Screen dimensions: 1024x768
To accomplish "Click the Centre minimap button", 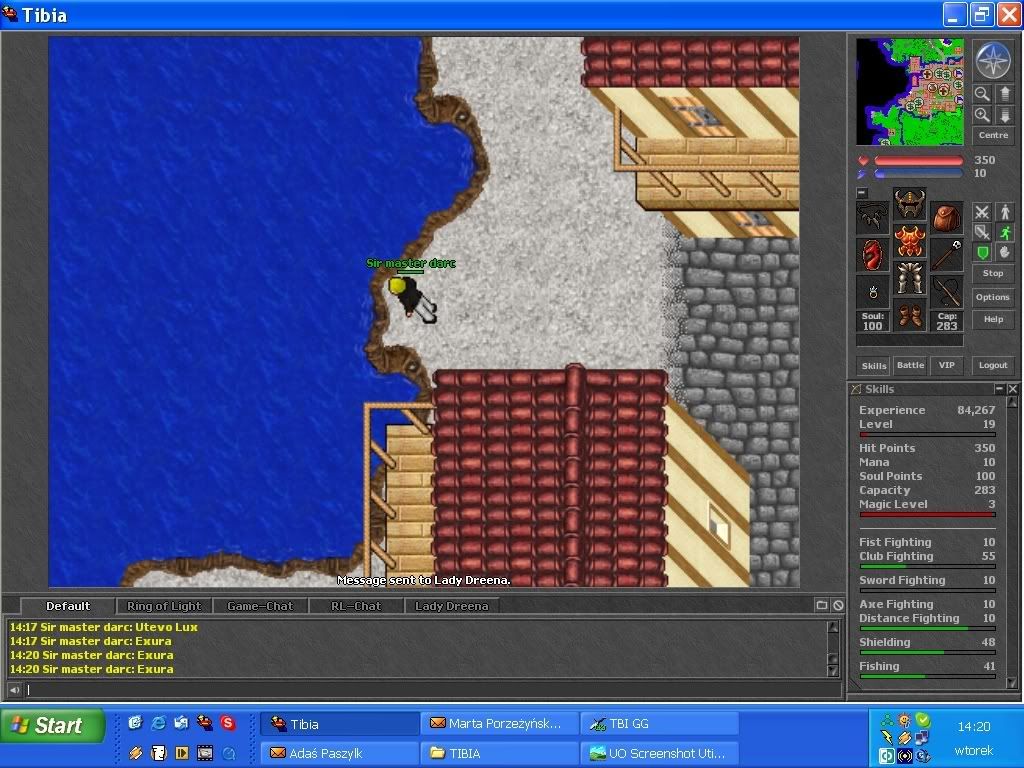I will [x=993, y=135].
